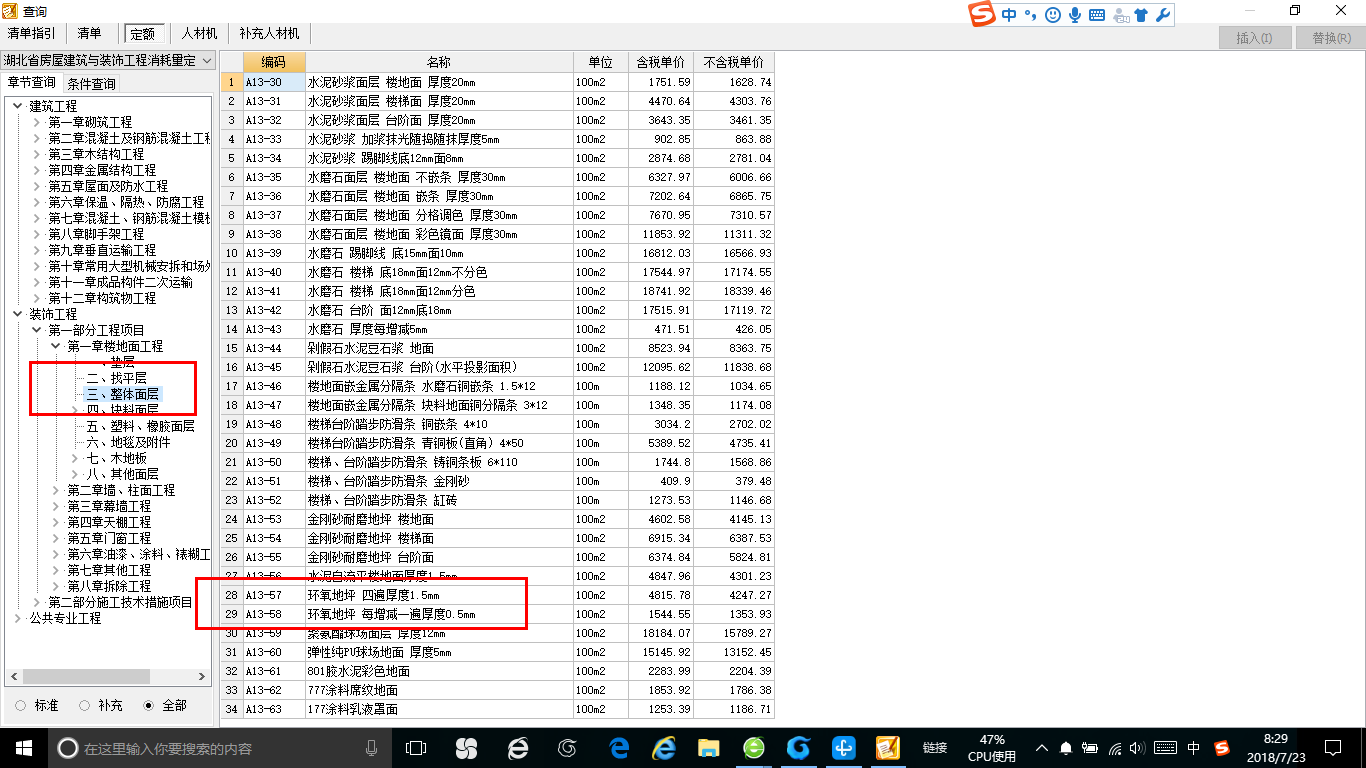Click the 含税单价 column header

point(660,62)
